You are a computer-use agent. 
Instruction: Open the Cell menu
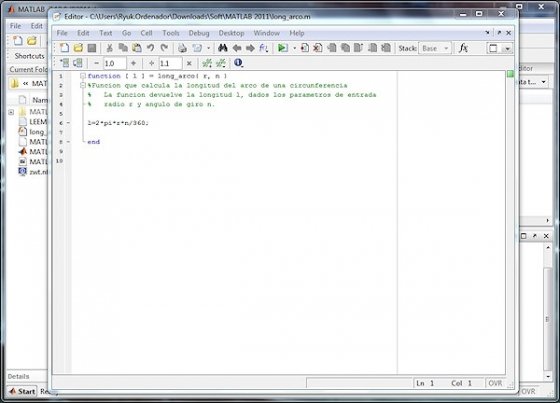[x=146, y=33]
